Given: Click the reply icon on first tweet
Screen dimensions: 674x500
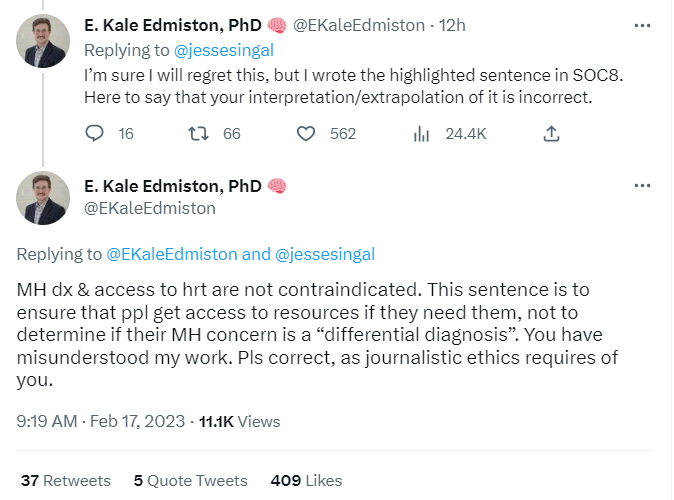Looking at the screenshot, I should coord(95,133).
